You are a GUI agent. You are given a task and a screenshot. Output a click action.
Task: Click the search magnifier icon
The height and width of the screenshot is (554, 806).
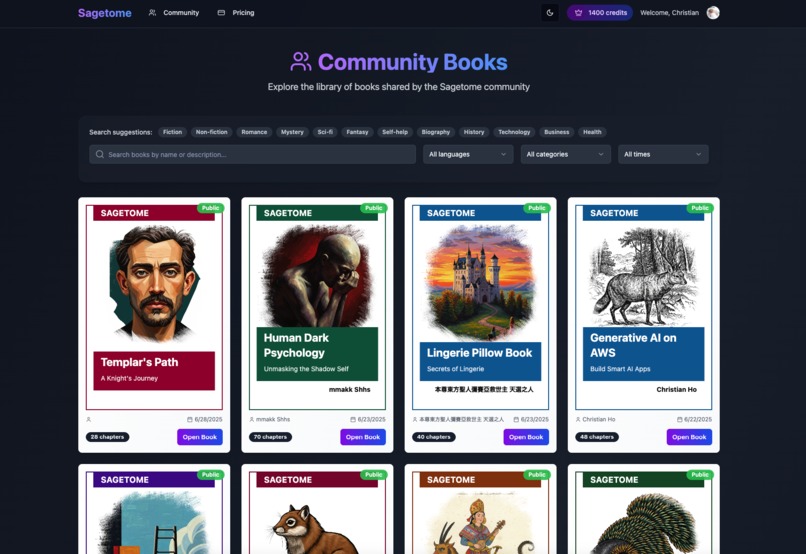(x=100, y=154)
